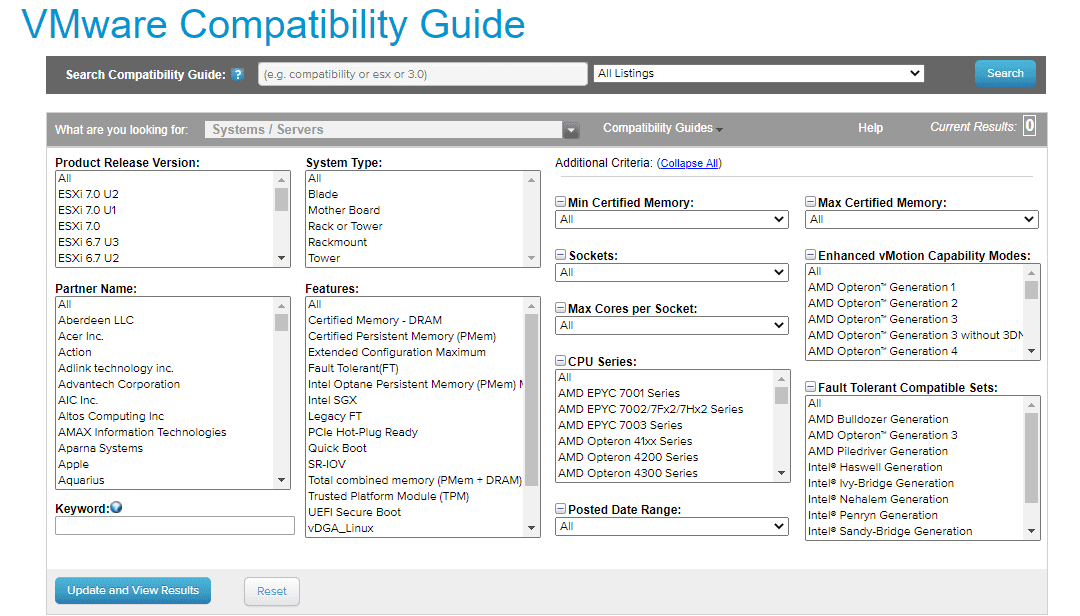This screenshot has width=1080, height=616.
Task: Open the Compatibility Guides menu
Action: coord(663,128)
